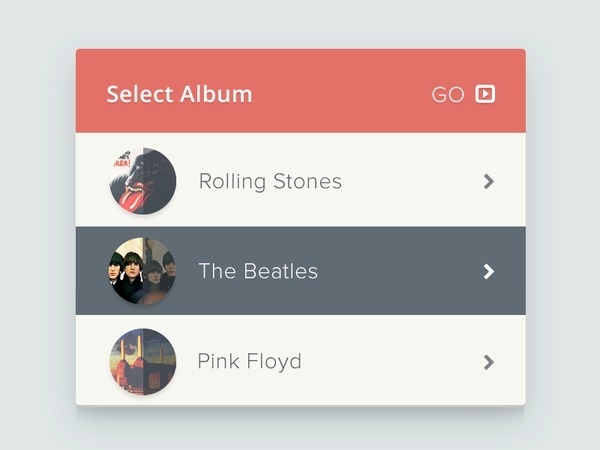Image resolution: width=600 pixels, height=450 pixels.
Task: Expand Rolling Stones via its chevron arrow
Action: click(x=489, y=181)
